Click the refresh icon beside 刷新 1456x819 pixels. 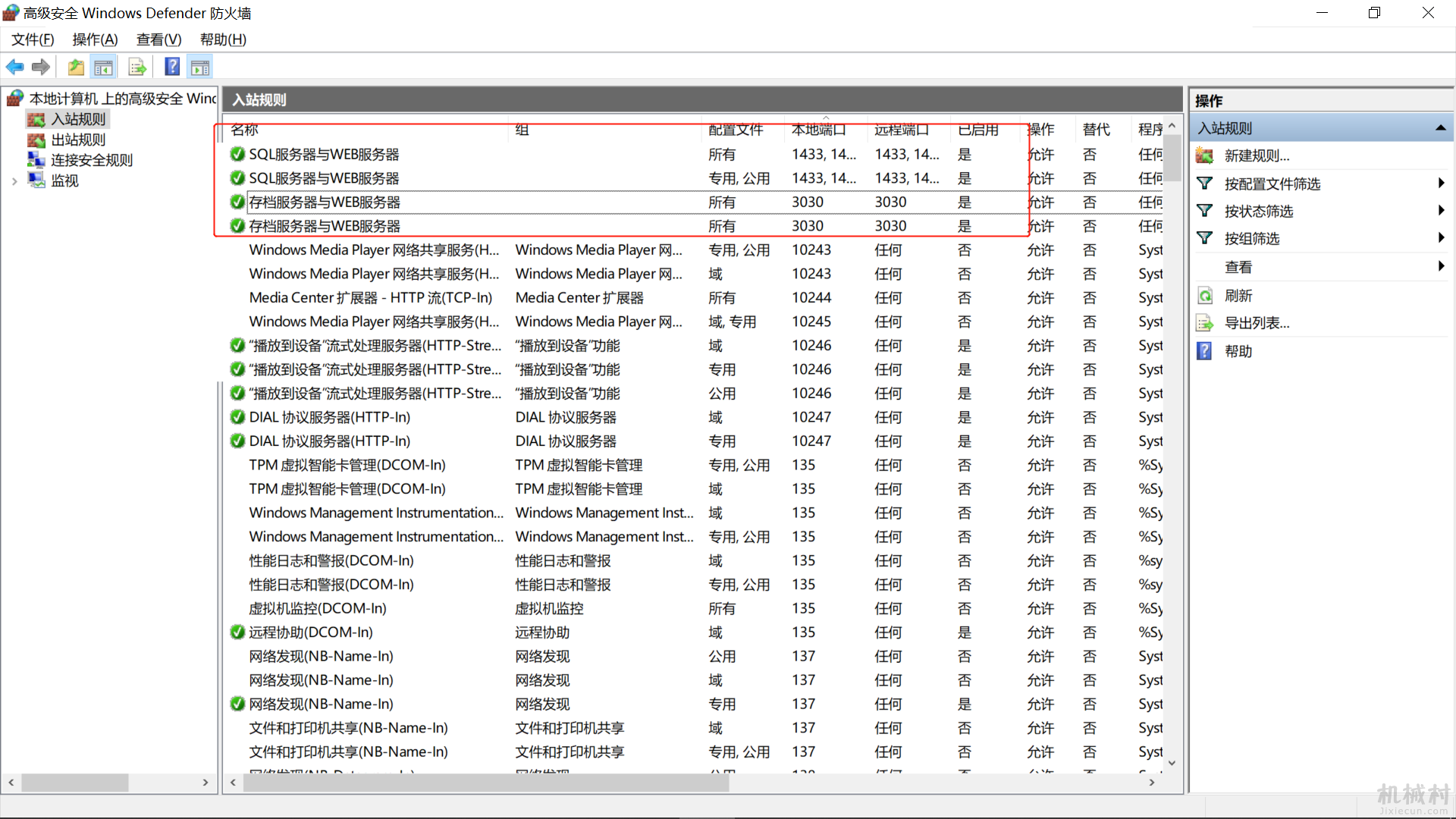click(x=1204, y=296)
